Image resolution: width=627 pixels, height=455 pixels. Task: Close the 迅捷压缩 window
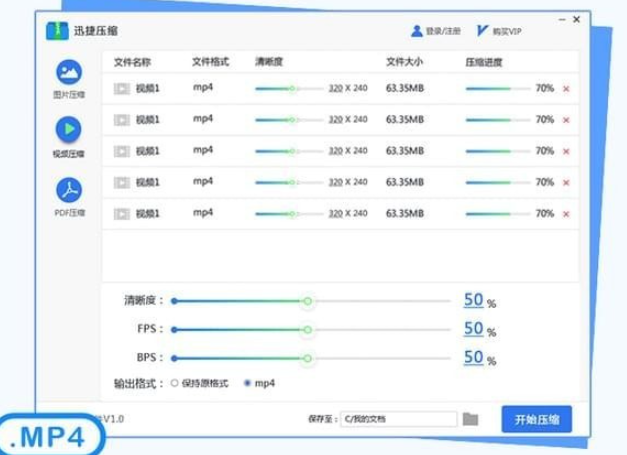click(577, 19)
